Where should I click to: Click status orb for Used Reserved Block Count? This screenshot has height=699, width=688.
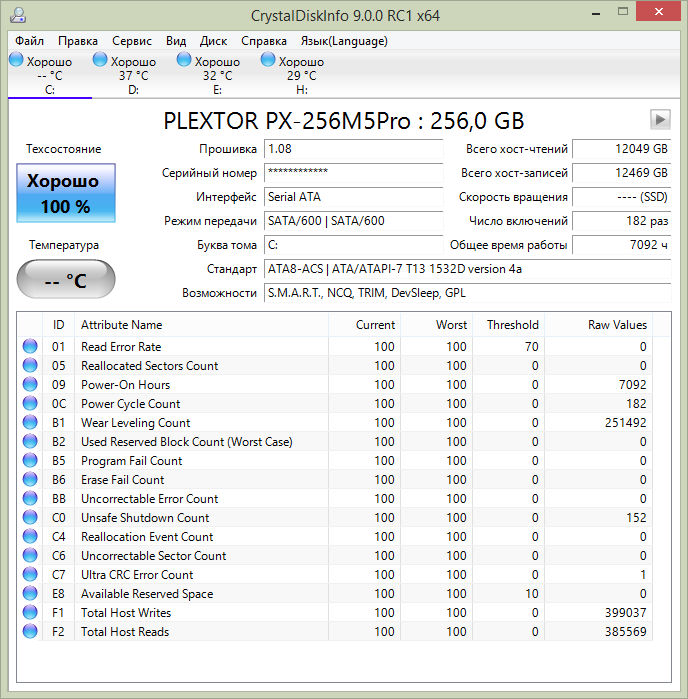(30, 441)
